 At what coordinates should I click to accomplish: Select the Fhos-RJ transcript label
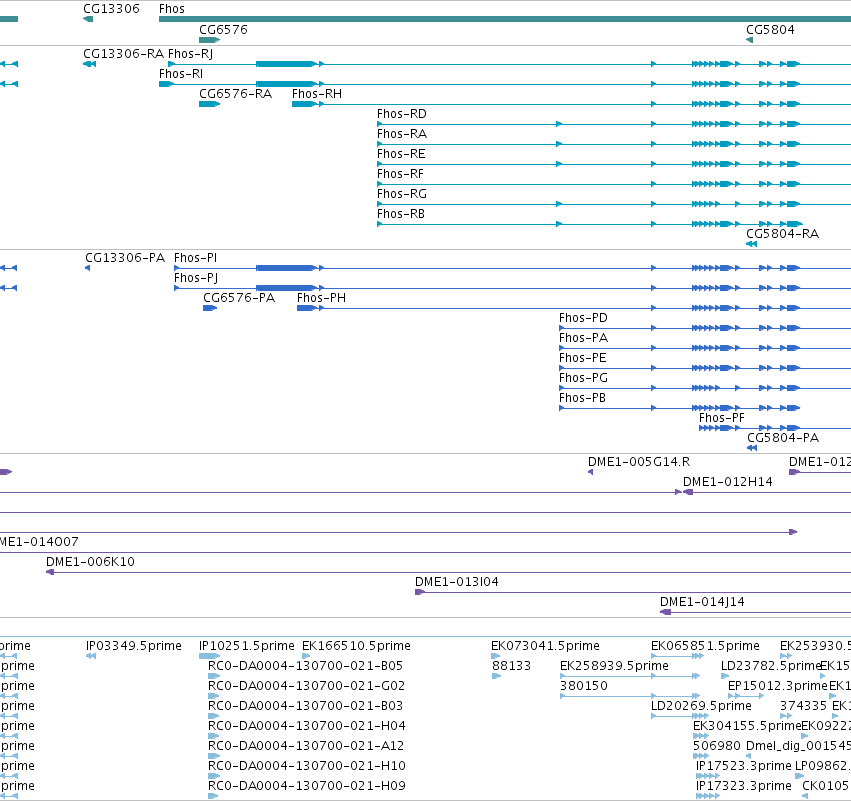[x=190, y=54]
